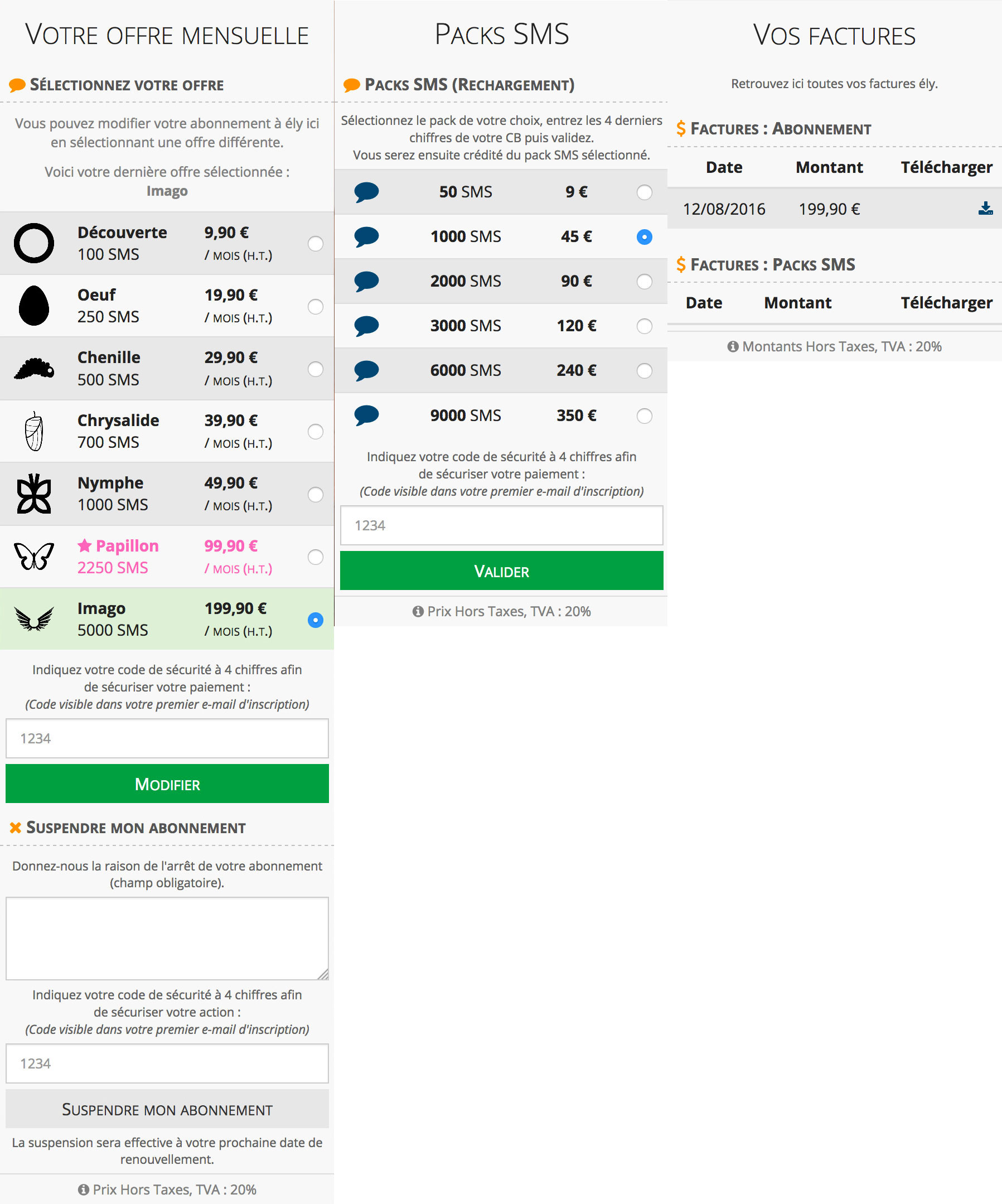
Task: Click the Modifier button
Action: pos(167,784)
